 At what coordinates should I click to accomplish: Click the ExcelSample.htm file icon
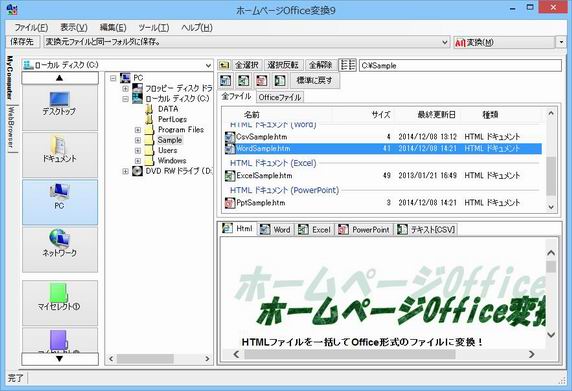tap(230, 175)
